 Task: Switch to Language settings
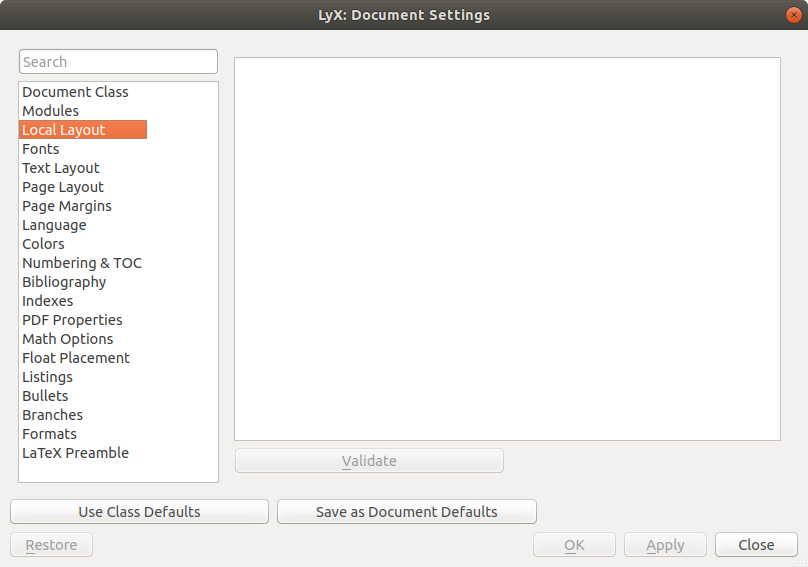tap(54, 225)
